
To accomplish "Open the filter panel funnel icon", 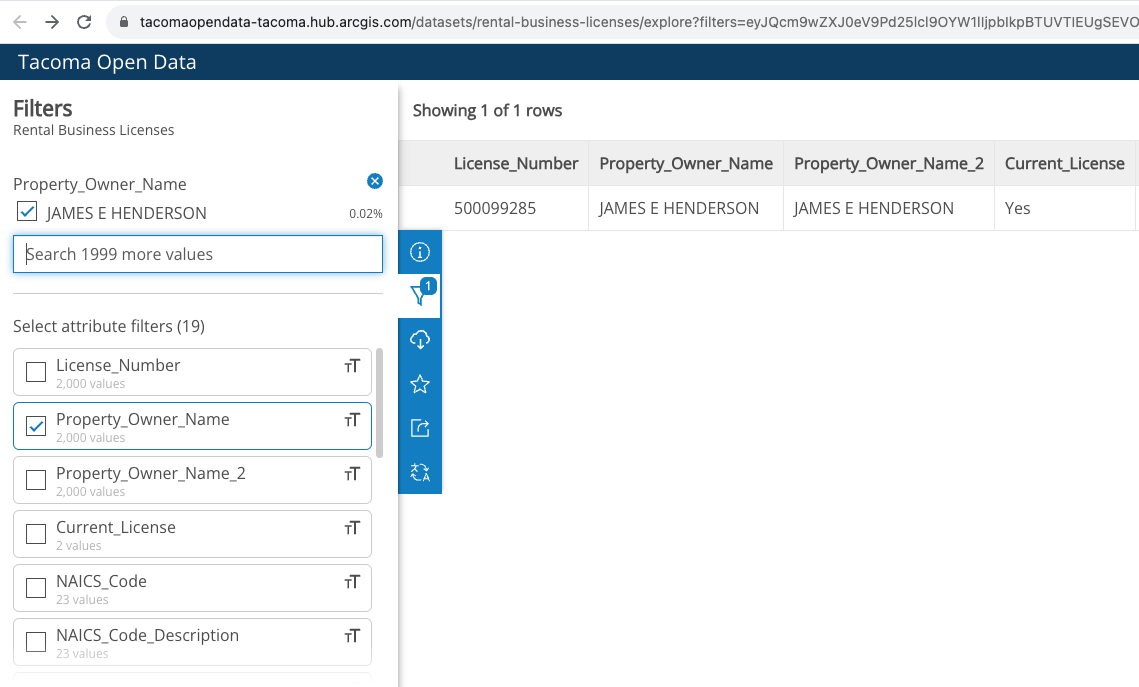I will (420, 296).
